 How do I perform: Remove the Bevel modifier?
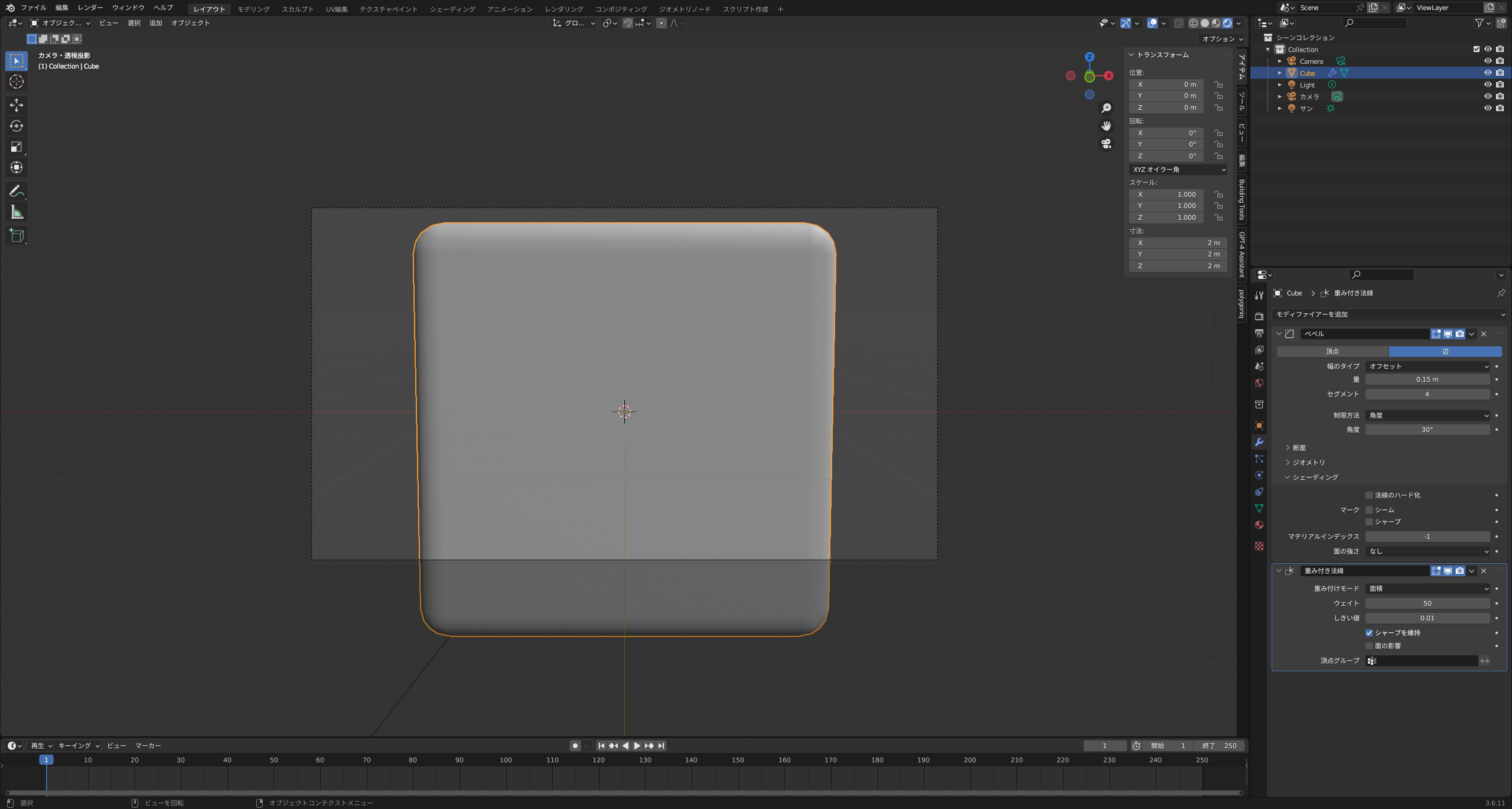[x=1484, y=334]
